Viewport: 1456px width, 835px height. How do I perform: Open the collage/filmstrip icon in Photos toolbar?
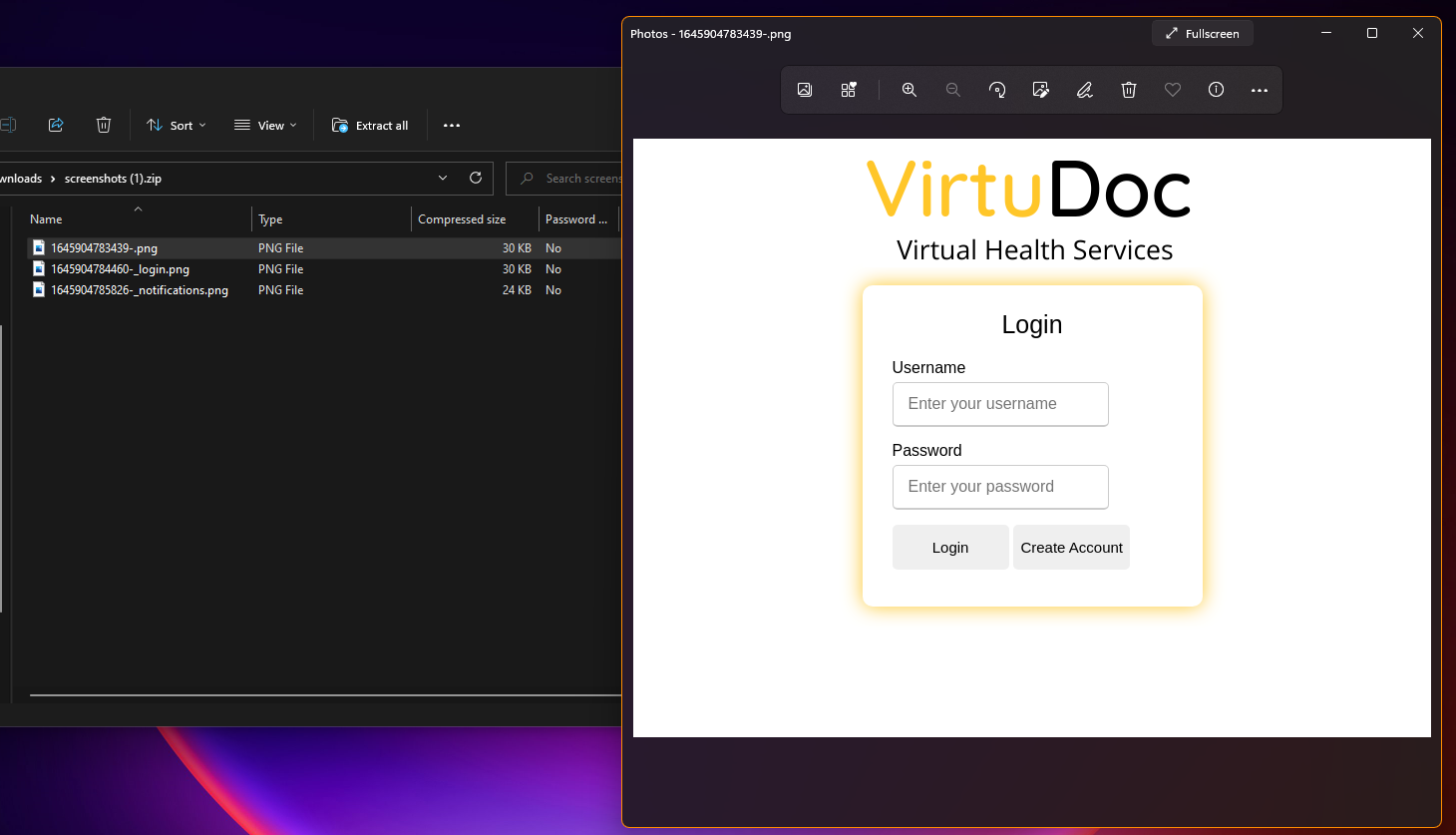(849, 90)
